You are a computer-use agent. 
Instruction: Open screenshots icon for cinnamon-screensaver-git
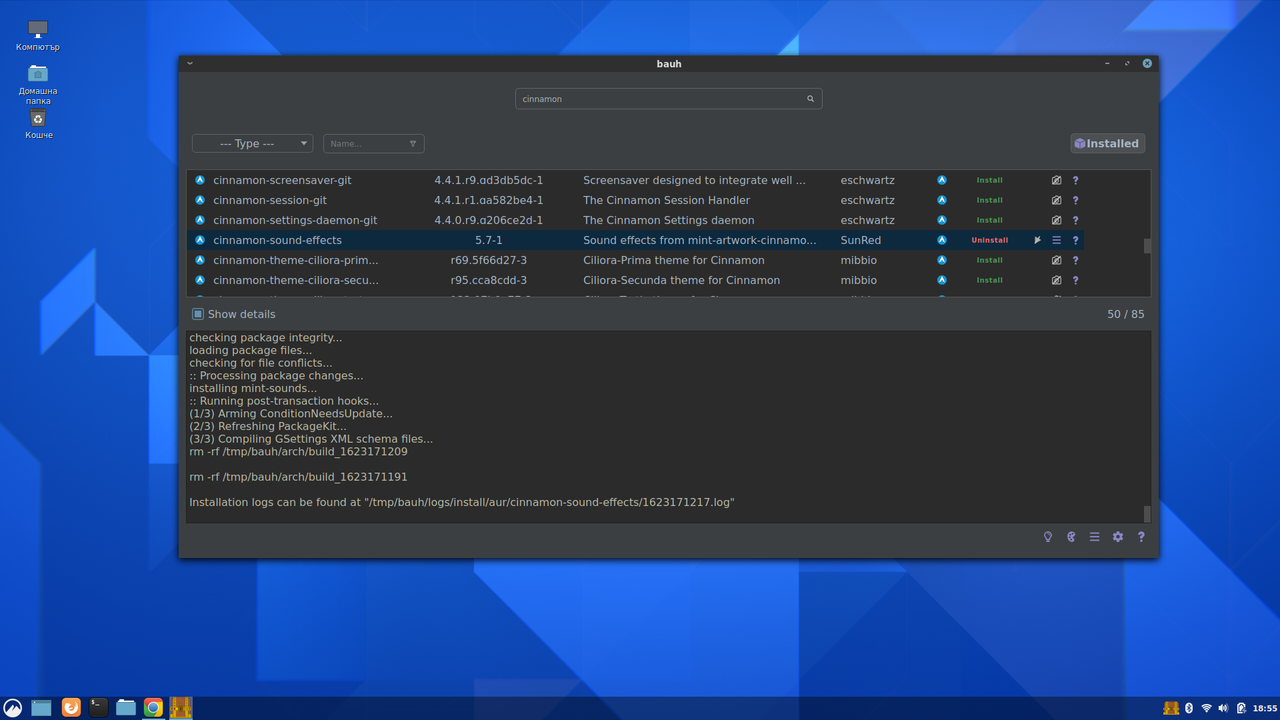1056,180
